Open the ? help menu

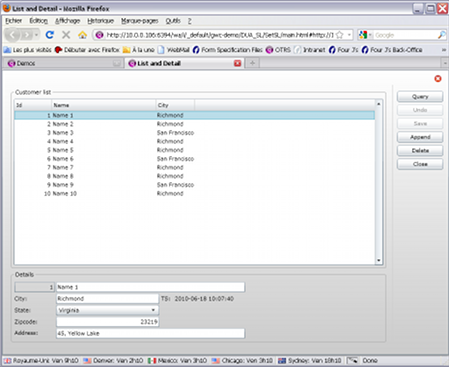click(189, 21)
